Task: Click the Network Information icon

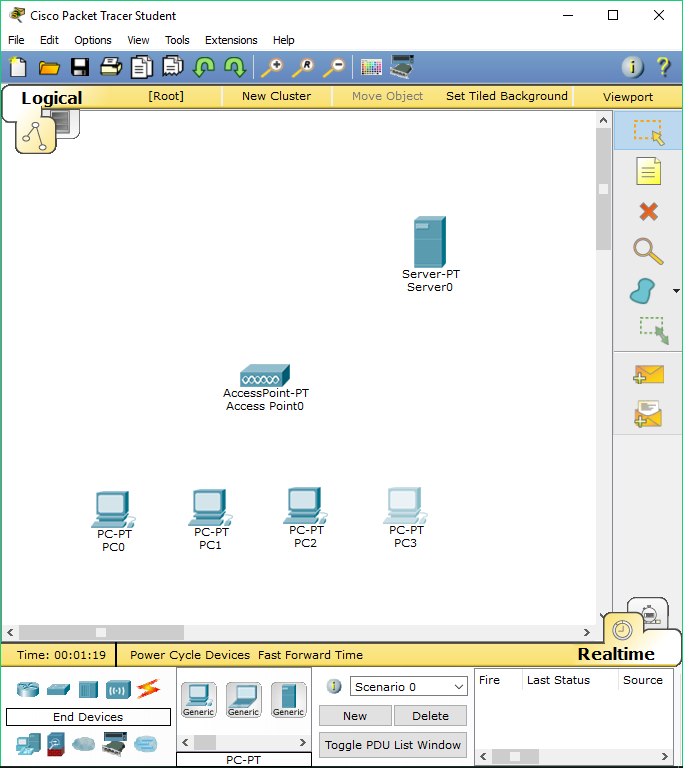Action: [x=633, y=67]
